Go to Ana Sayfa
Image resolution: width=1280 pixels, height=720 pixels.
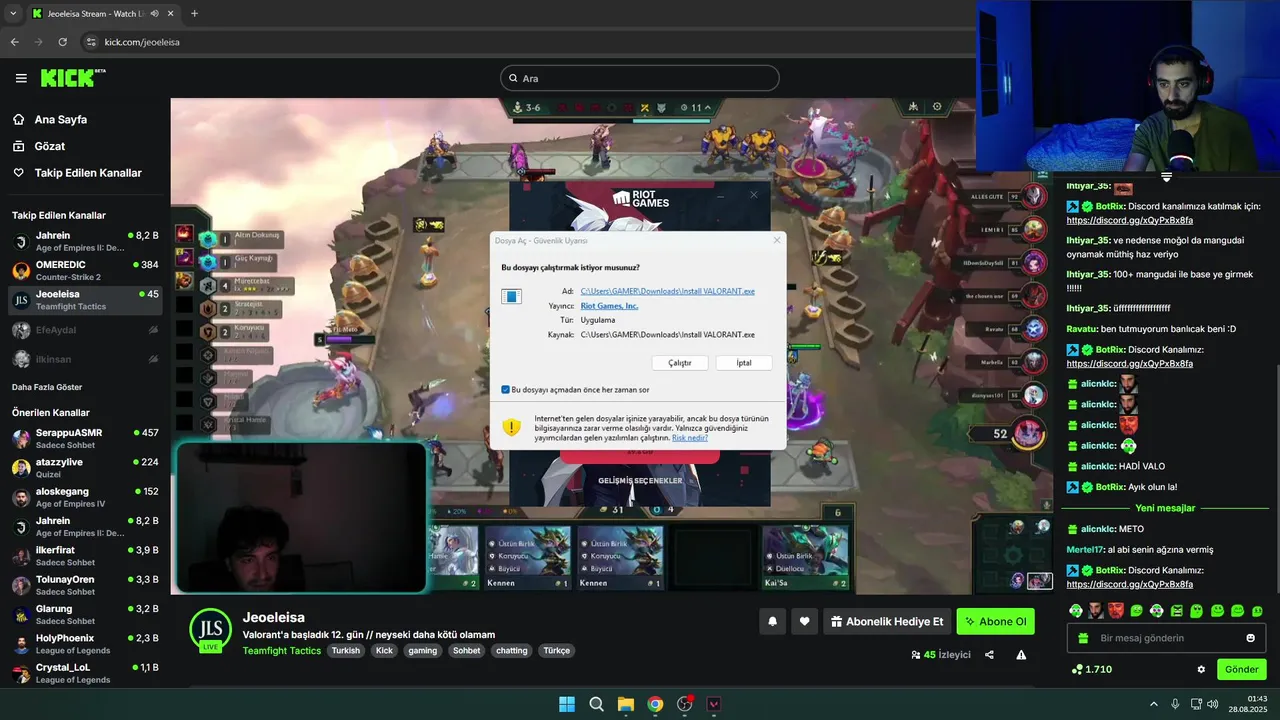point(60,119)
